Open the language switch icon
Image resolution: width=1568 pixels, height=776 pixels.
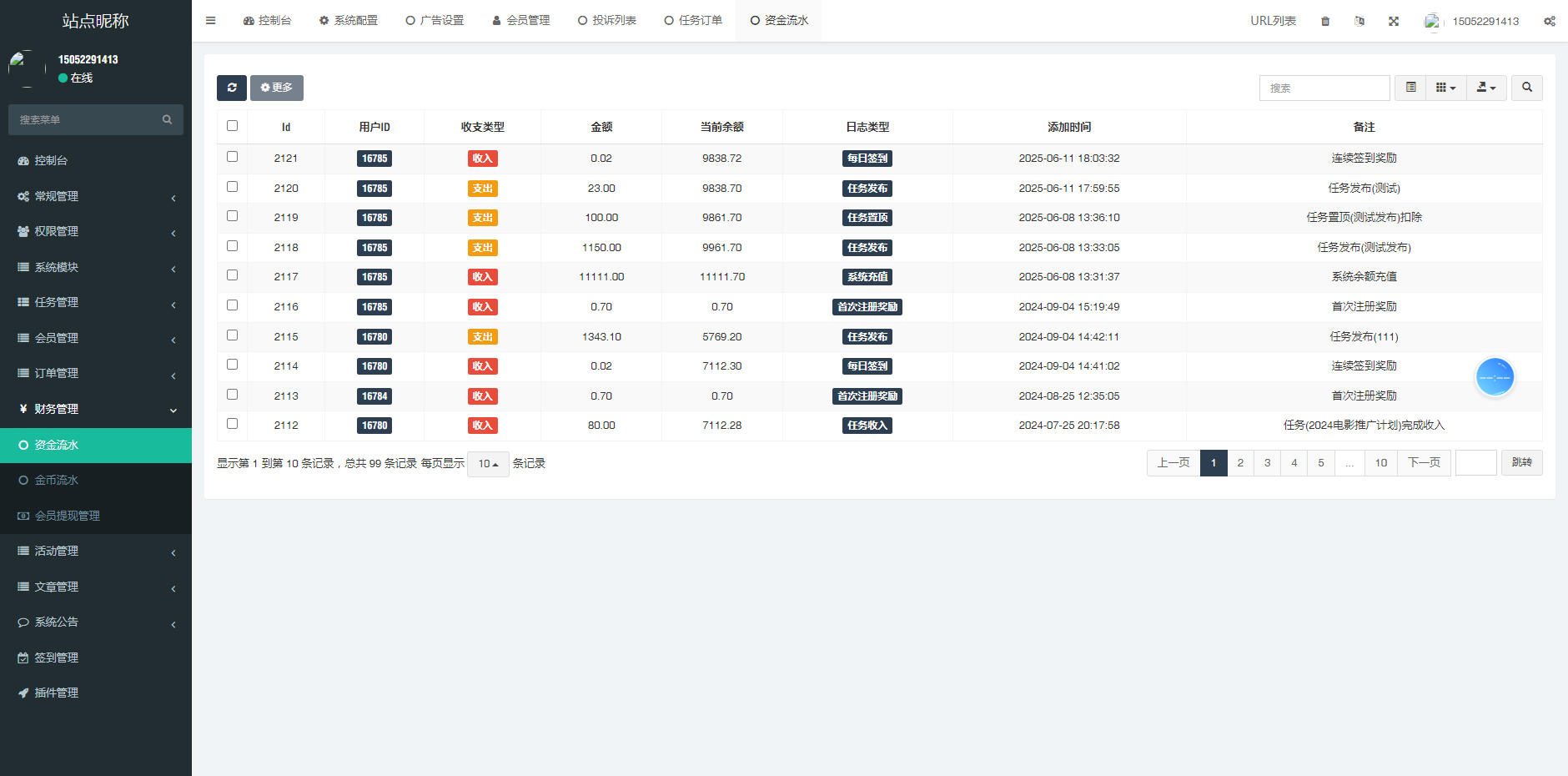pyautogui.click(x=1359, y=21)
